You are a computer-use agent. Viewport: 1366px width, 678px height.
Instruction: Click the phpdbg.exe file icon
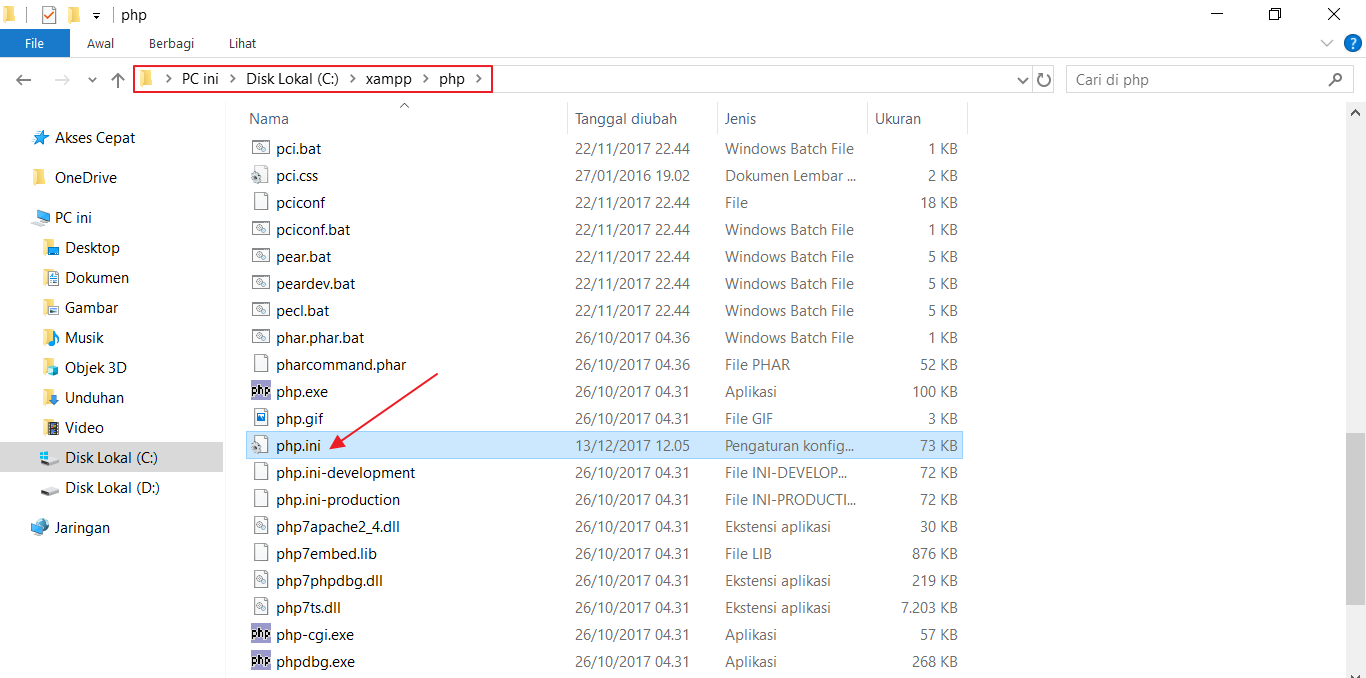pyautogui.click(x=260, y=661)
